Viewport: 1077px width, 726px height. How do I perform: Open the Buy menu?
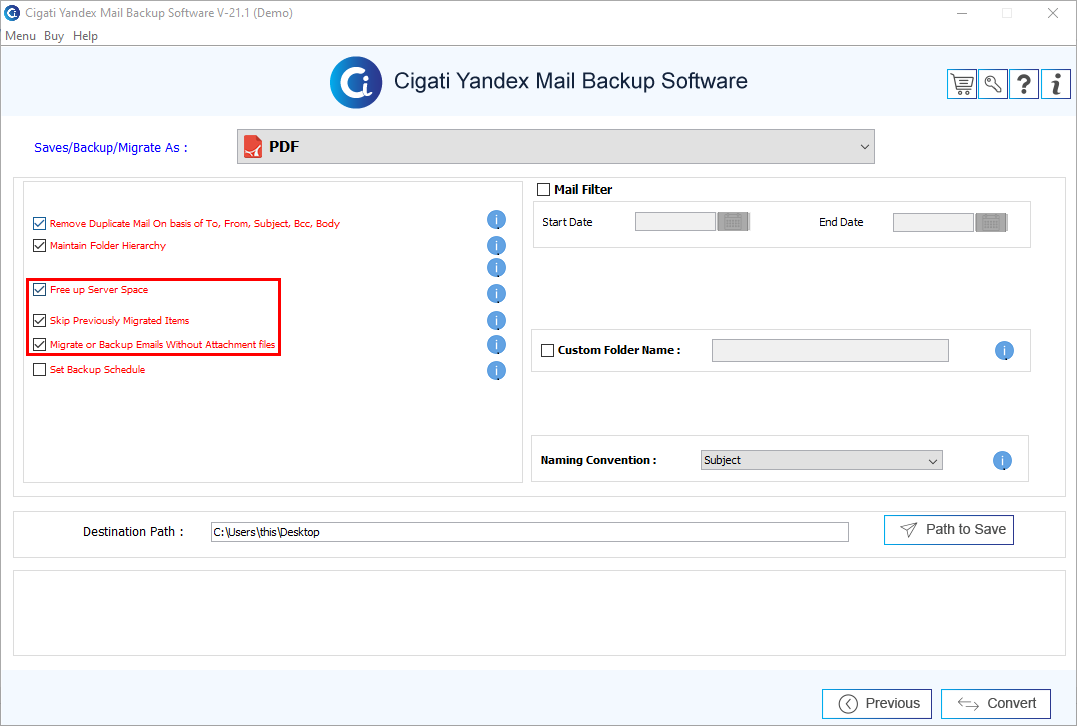coord(54,36)
